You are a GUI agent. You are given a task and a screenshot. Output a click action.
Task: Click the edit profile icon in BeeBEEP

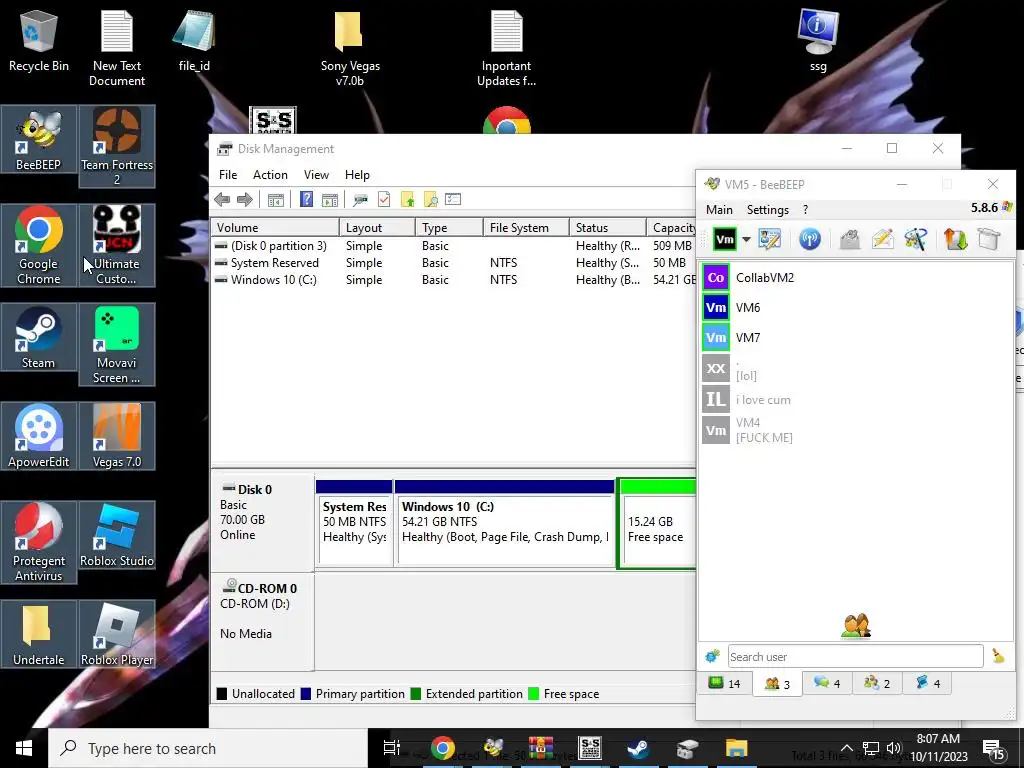coord(770,240)
